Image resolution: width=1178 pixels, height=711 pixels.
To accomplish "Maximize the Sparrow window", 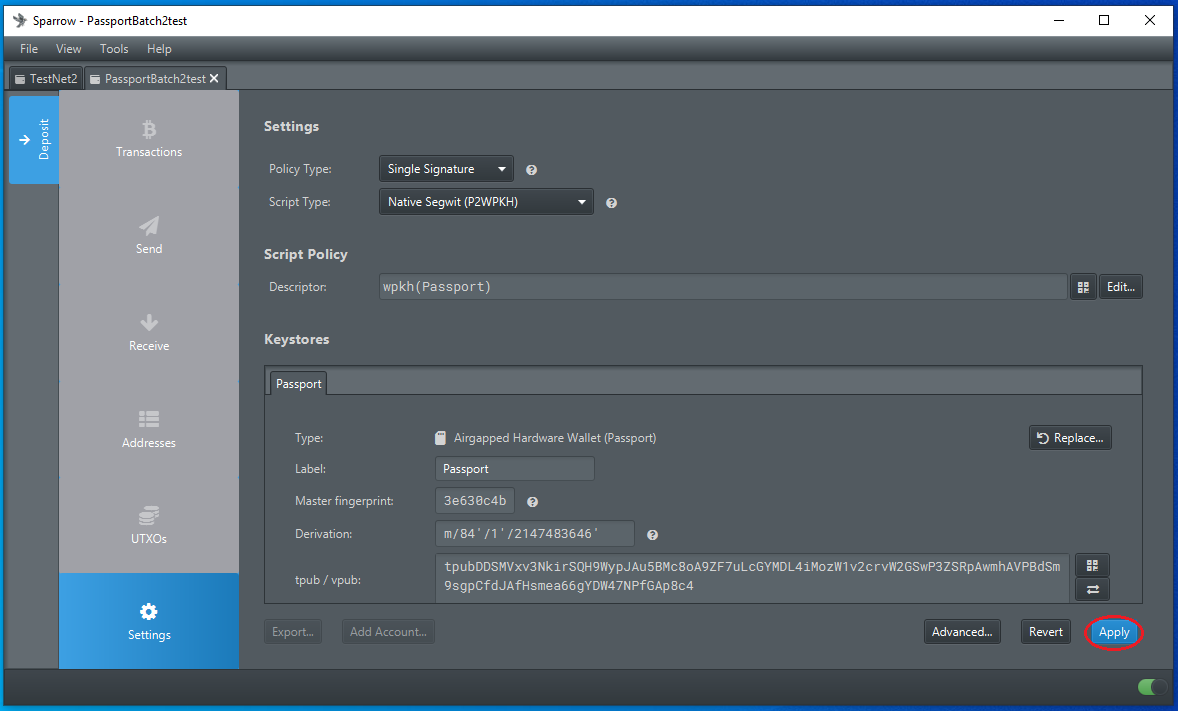I will click(x=1104, y=20).
